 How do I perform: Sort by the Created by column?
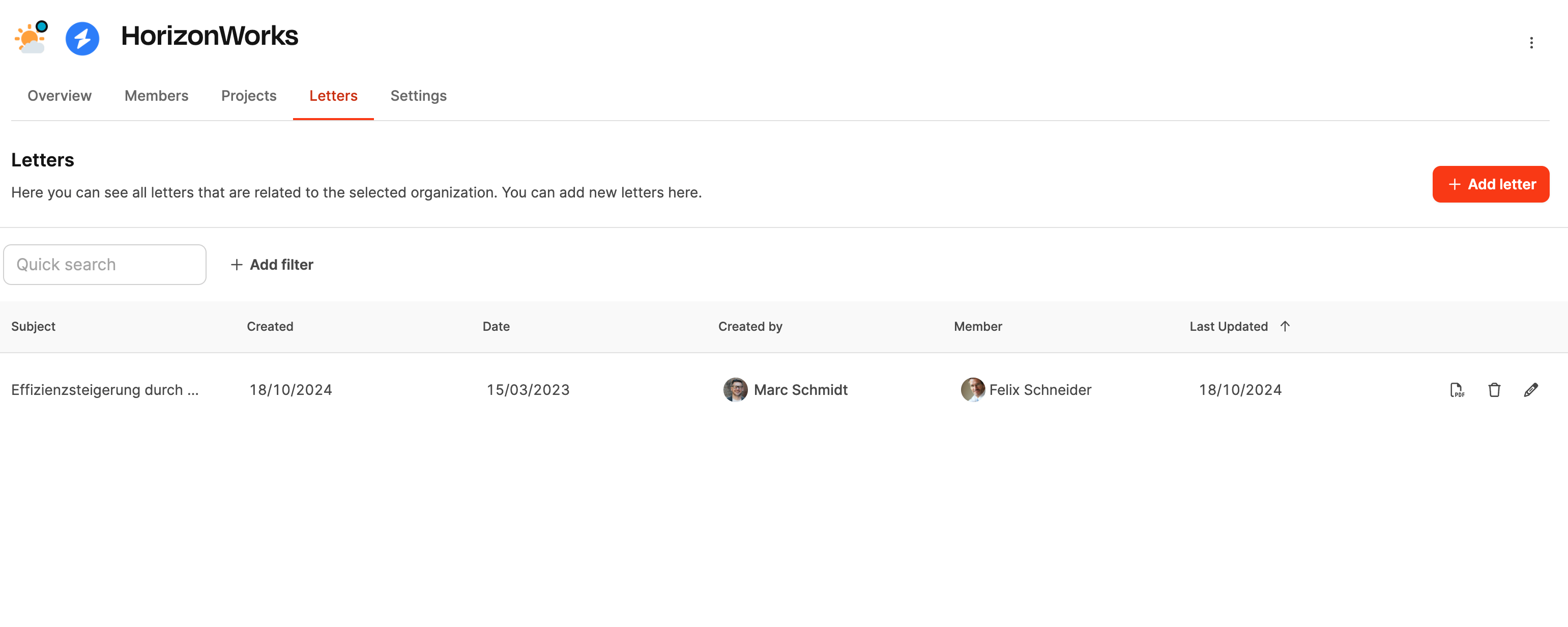coord(750,326)
